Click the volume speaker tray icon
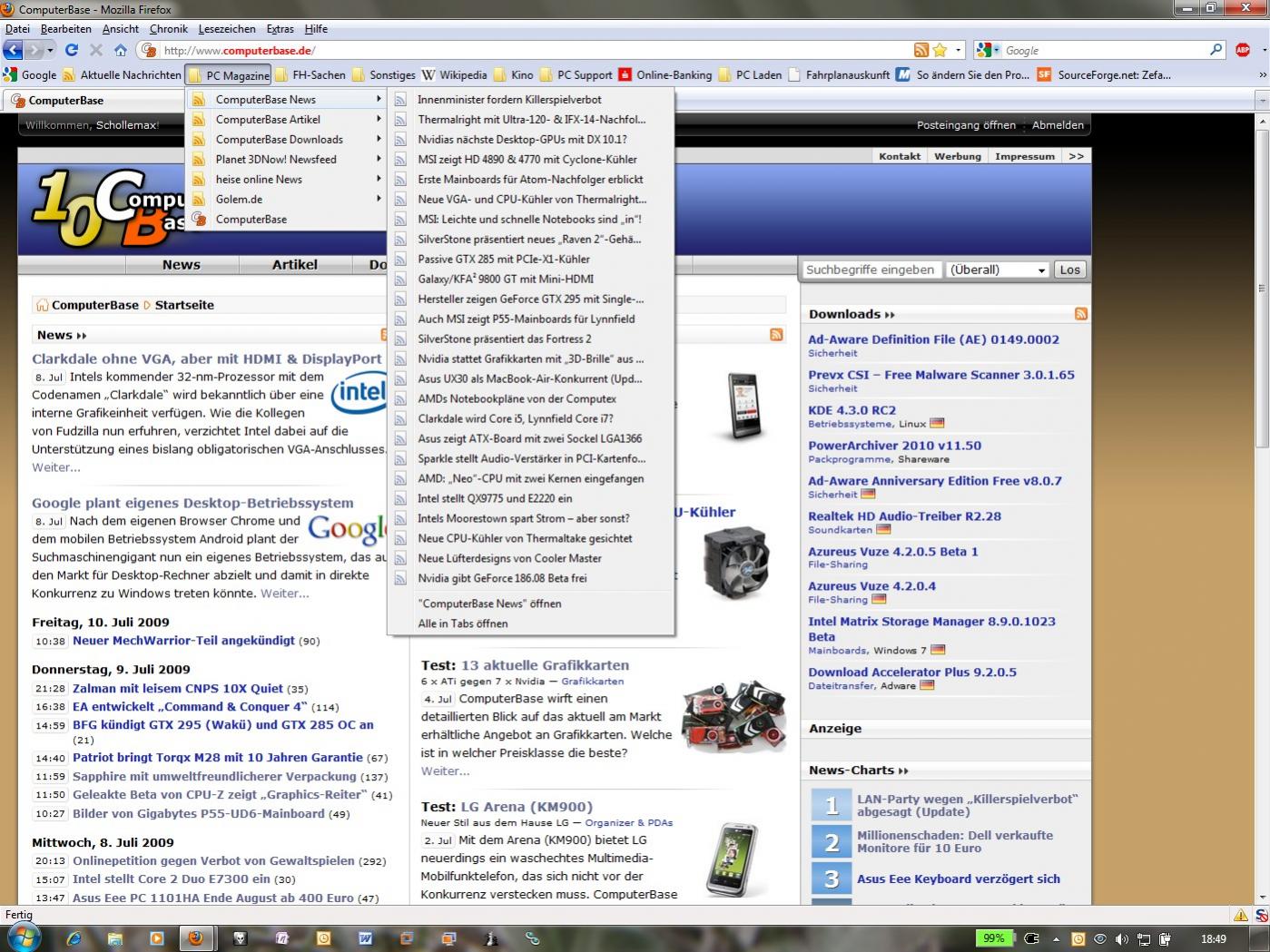The image size is (1270, 952). 1122,939
